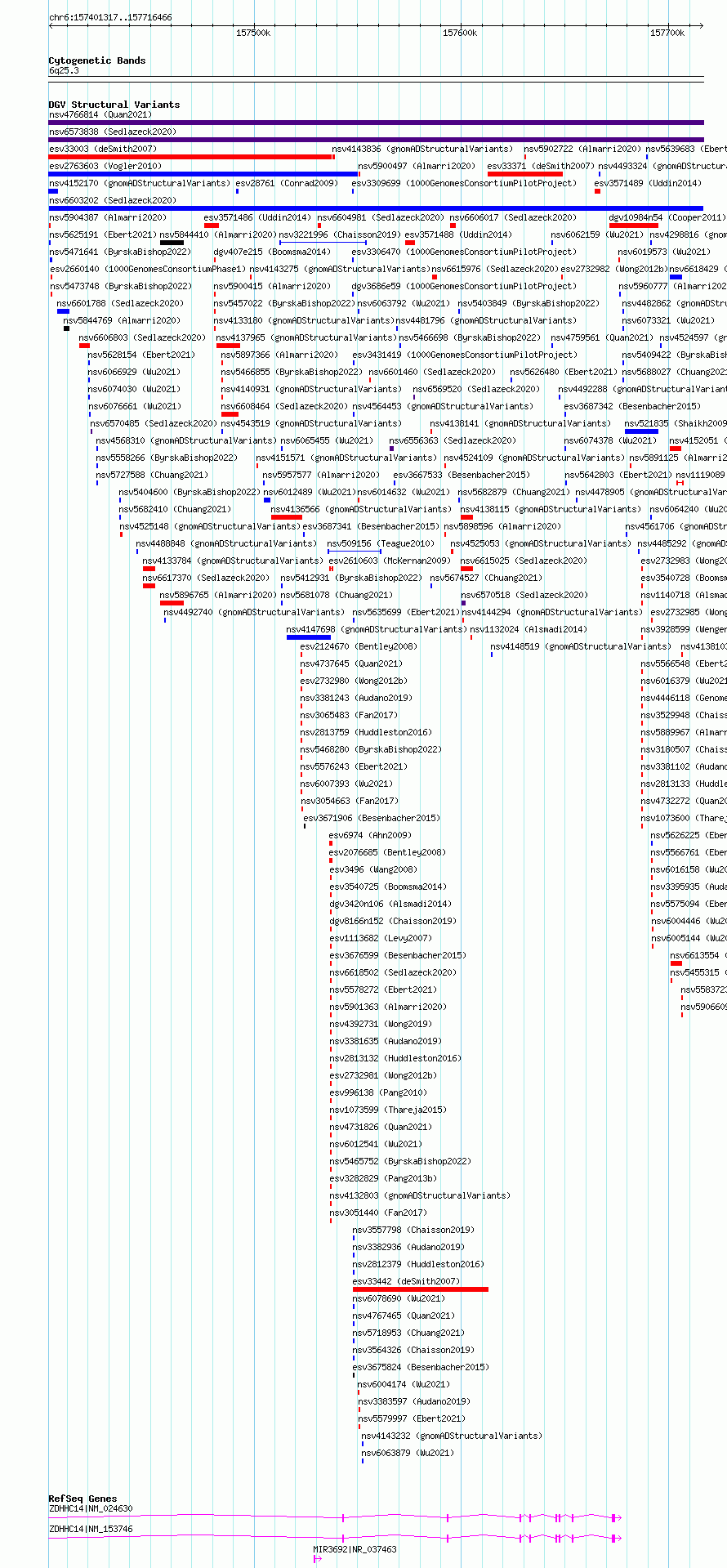This screenshot has width=727, height=1568.
Task: Click the chr6:157401317..157716466 coordinate label
Action: 110,17
